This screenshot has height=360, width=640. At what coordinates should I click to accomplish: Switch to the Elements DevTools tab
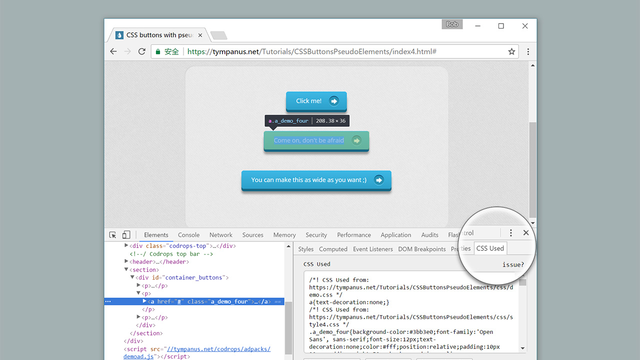(156, 235)
